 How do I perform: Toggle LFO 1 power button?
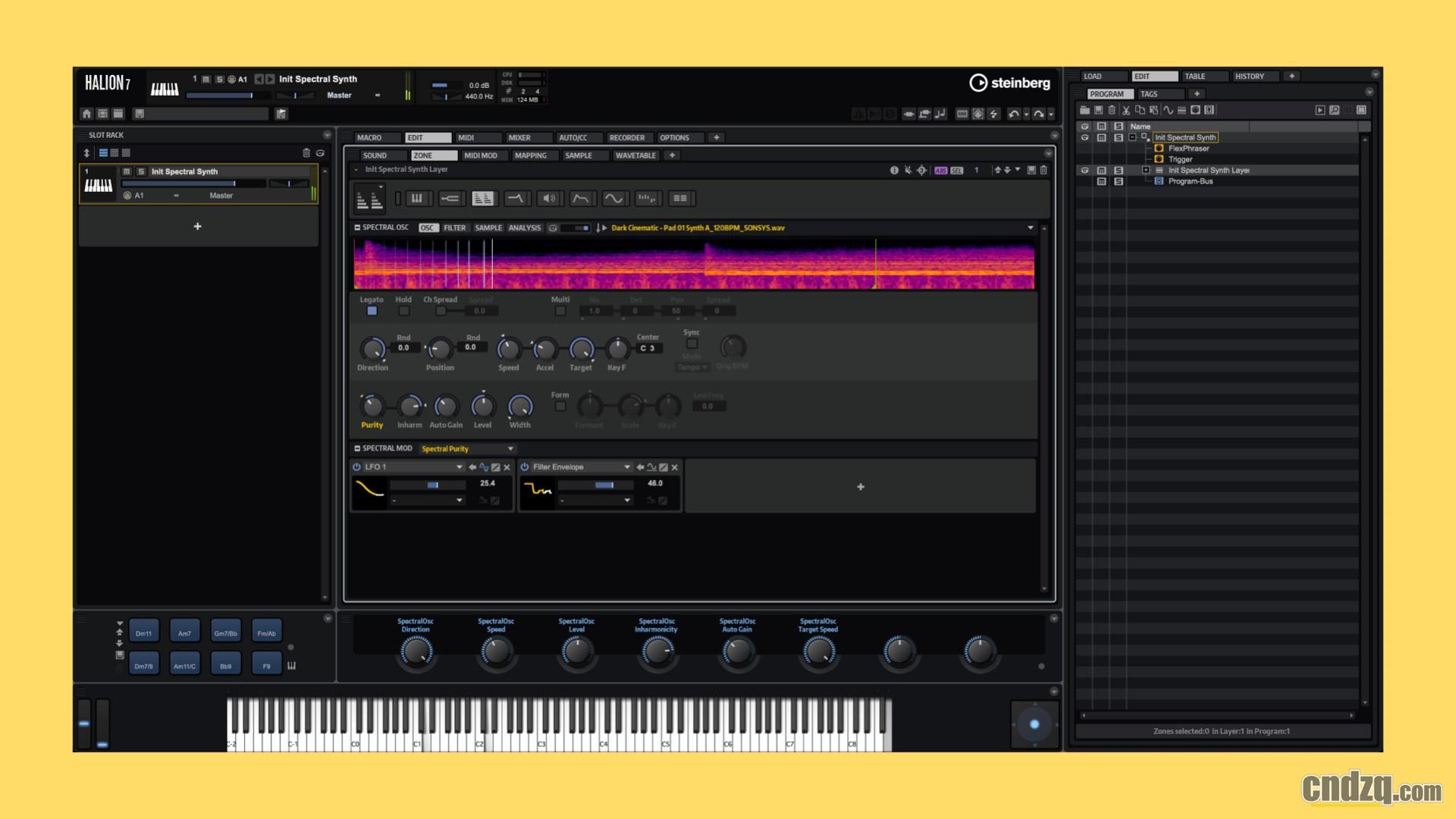click(x=356, y=467)
